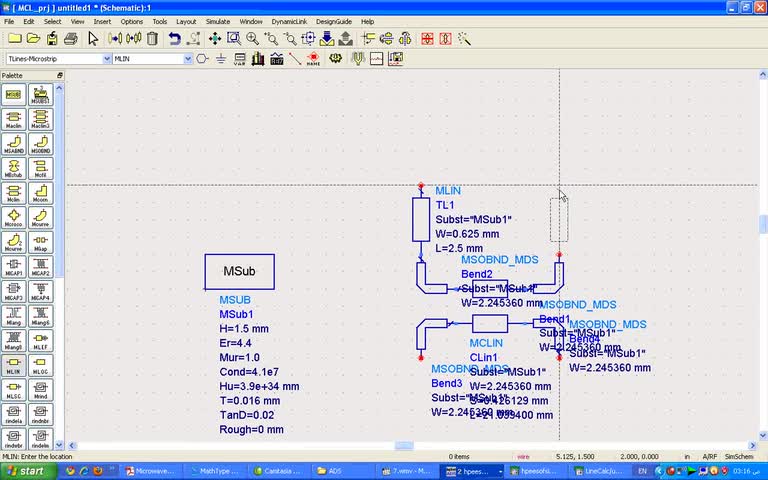Image resolution: width=768 pixels, height=480 pixels.
Task: Select the MSUB palette component
Action: point(13,95)
